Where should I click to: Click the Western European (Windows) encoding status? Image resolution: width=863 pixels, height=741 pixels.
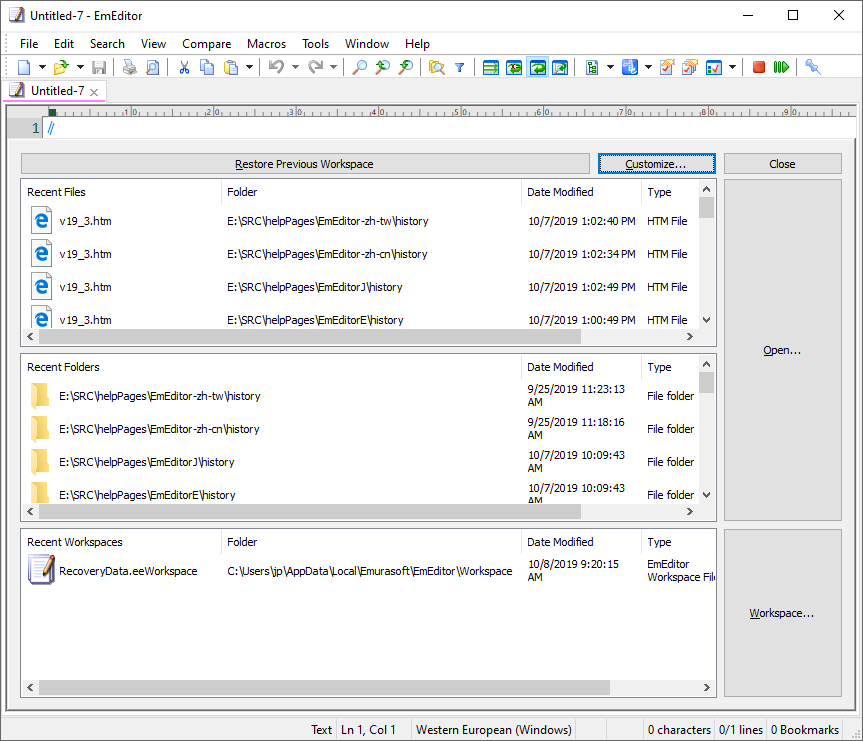point(494,729)
